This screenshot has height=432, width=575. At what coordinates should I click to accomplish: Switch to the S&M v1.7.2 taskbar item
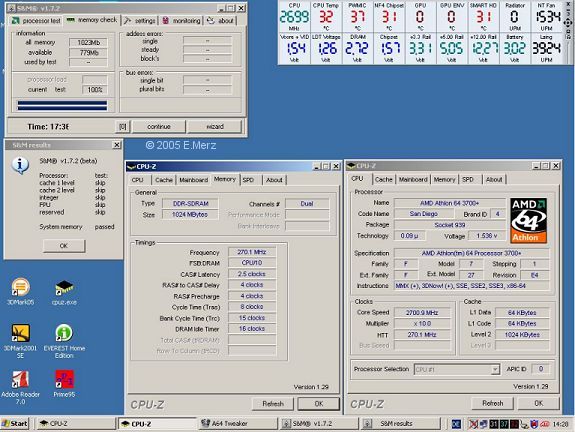319,424
